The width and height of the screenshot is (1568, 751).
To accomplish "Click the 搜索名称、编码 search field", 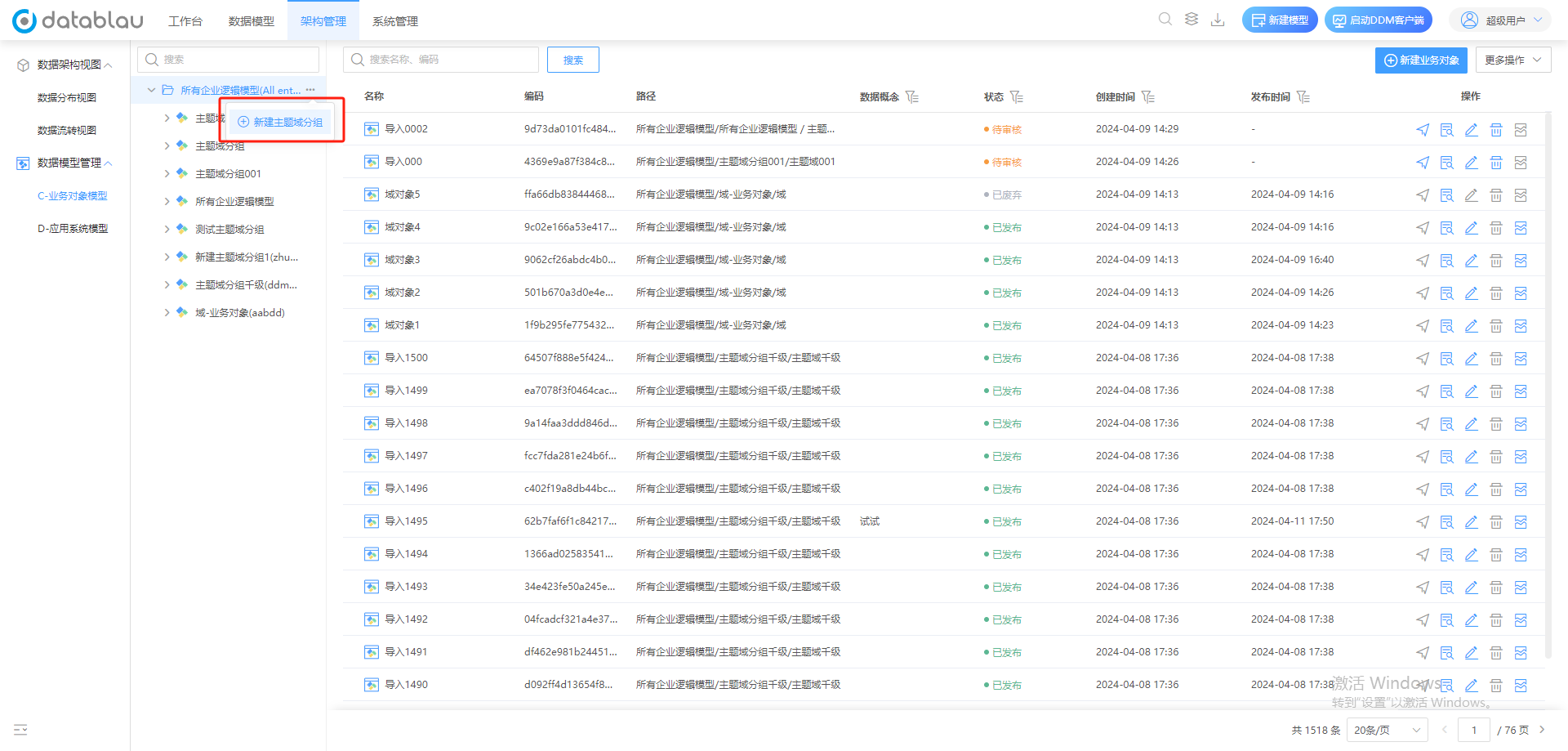I will click(x=441, y=60).
